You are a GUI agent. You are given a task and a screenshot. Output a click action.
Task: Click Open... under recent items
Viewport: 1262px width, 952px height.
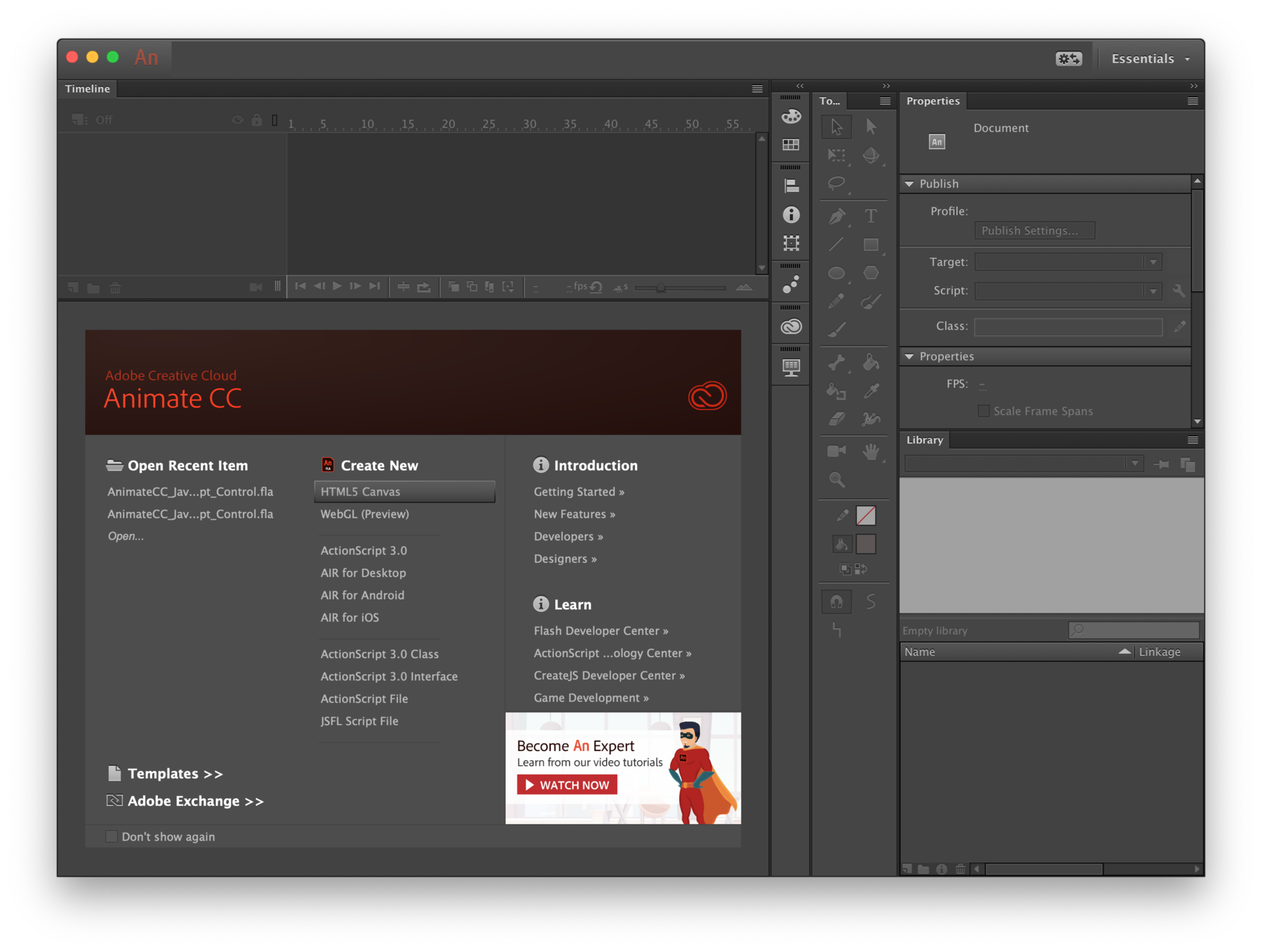coord(126,536)
